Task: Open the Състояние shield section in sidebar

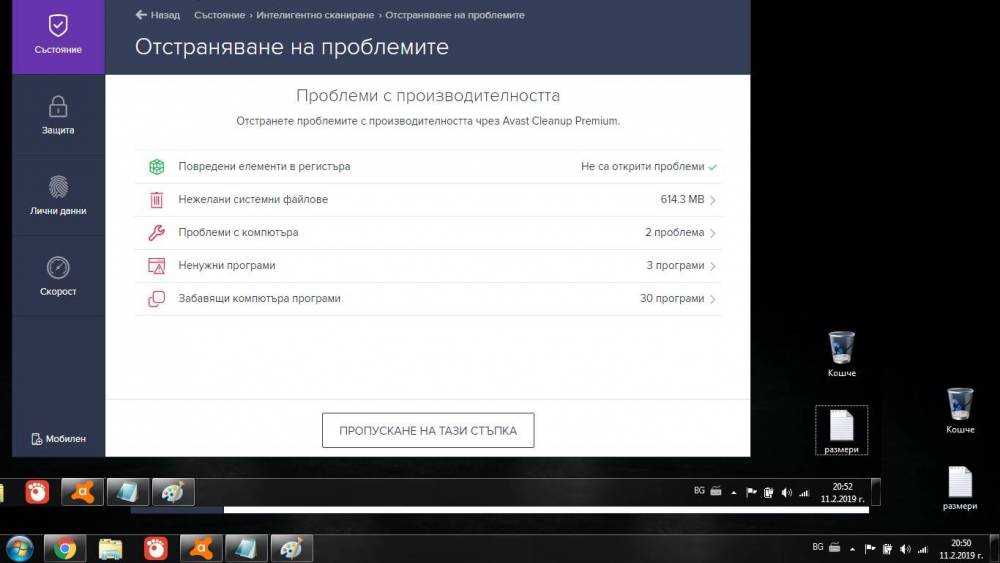Action: [x=58, y=36]
